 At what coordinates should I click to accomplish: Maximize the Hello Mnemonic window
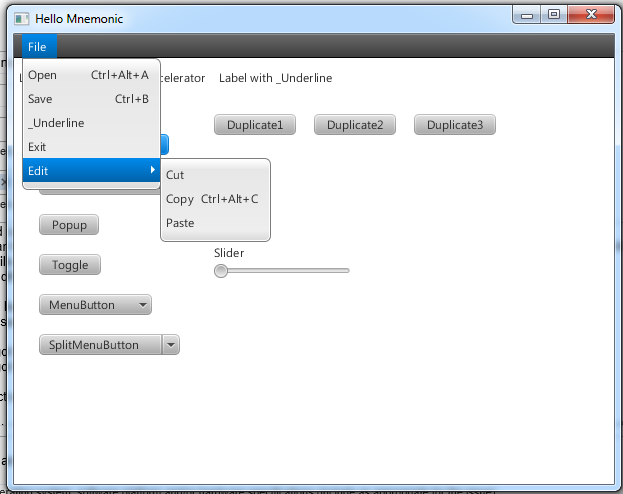(x=553, y=14)
